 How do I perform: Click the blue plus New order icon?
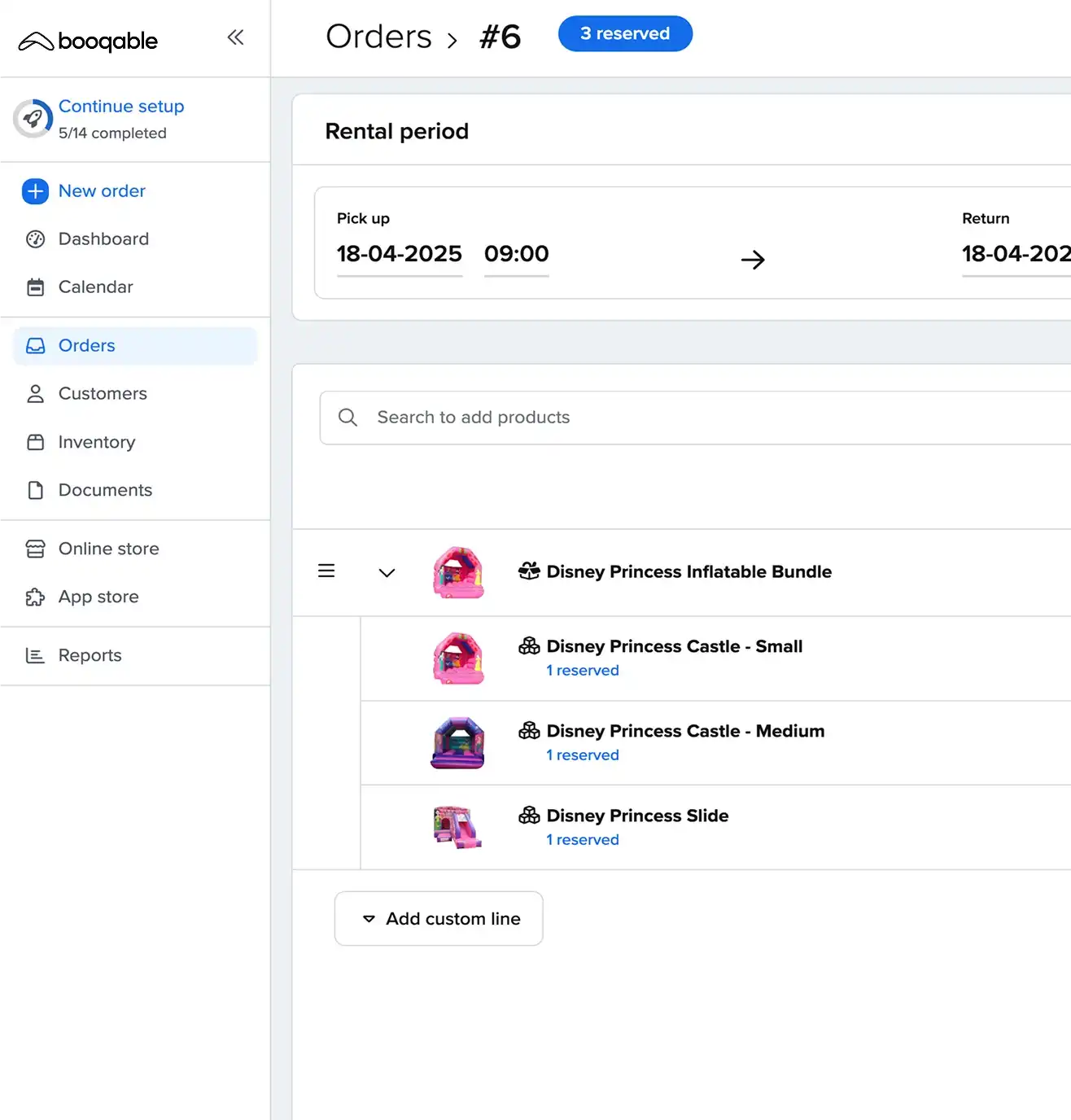[35, 191]
